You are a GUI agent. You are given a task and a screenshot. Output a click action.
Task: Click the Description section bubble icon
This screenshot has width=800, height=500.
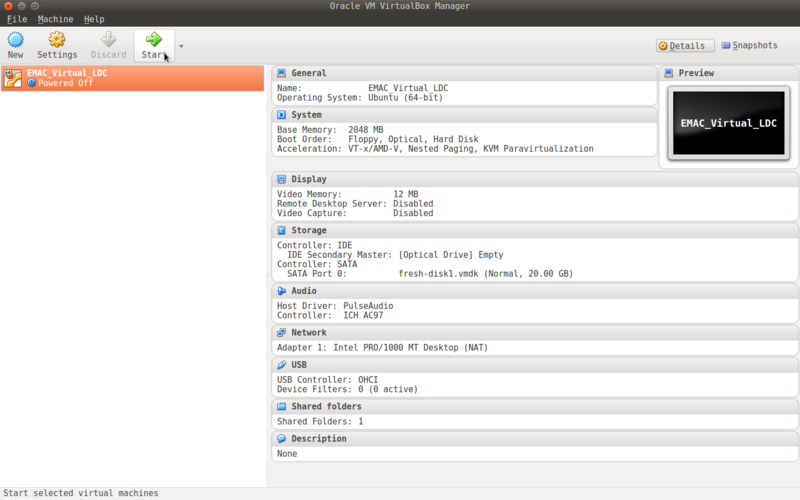281,439
